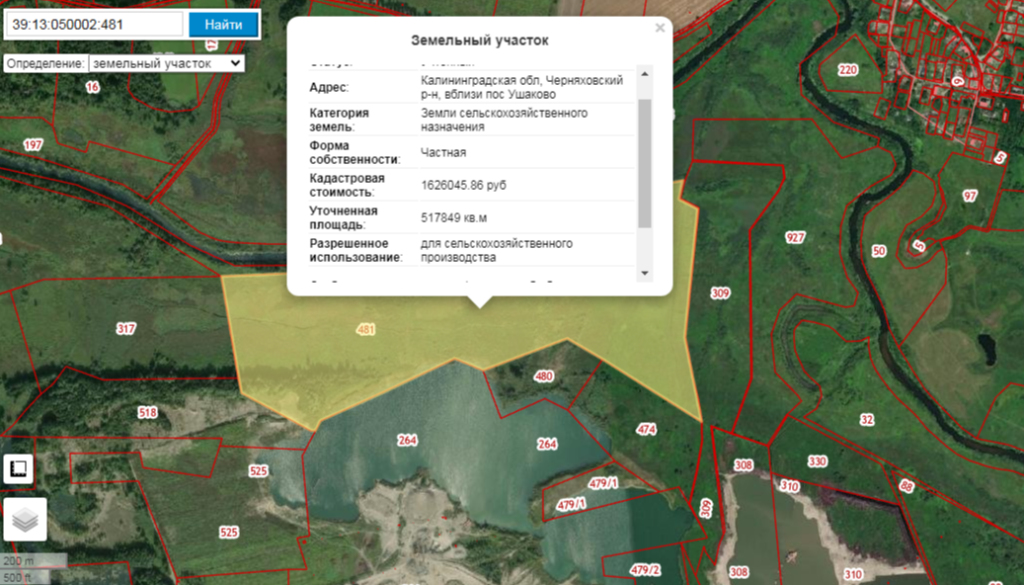The width and height of the screenshot is (1024, 585).
Task: Click parcel label 197 on map
Action: (33, 144)
